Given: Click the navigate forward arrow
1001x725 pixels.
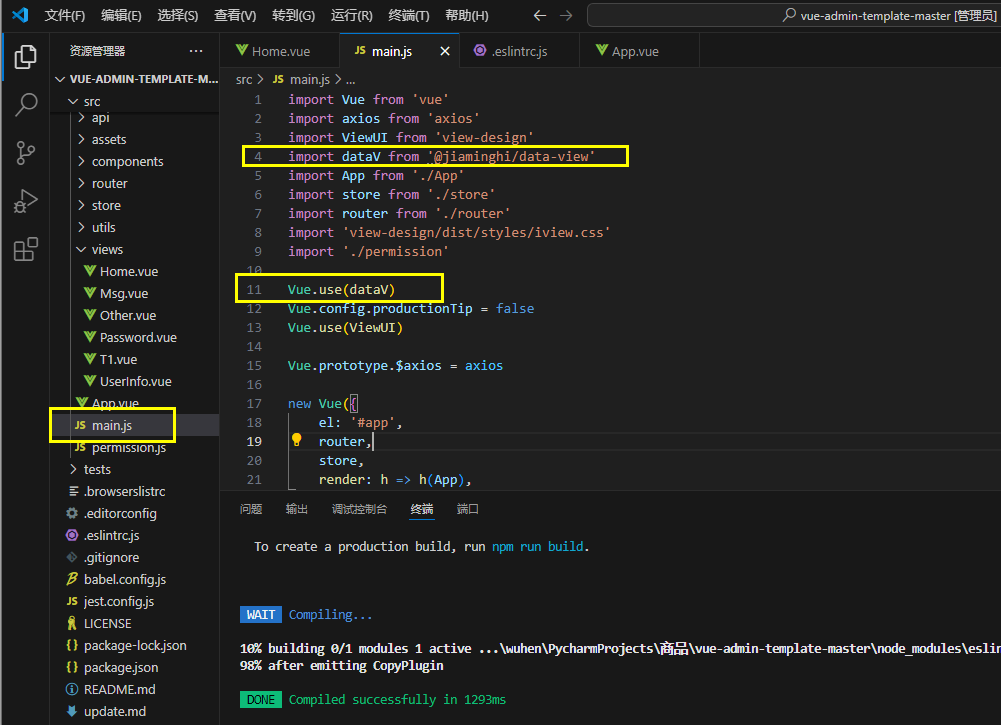Looking at the screenshot, I should coord(567,15).
